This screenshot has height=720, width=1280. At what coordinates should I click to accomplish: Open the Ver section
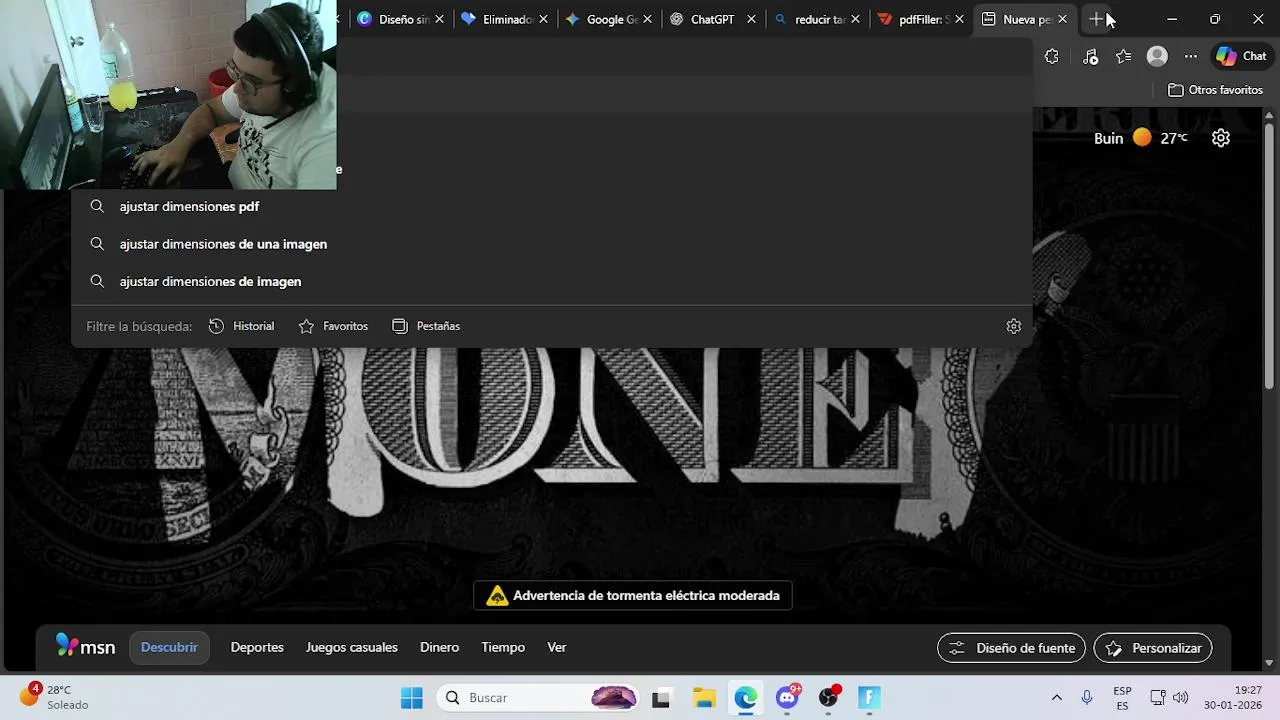(x=557, y=647)
